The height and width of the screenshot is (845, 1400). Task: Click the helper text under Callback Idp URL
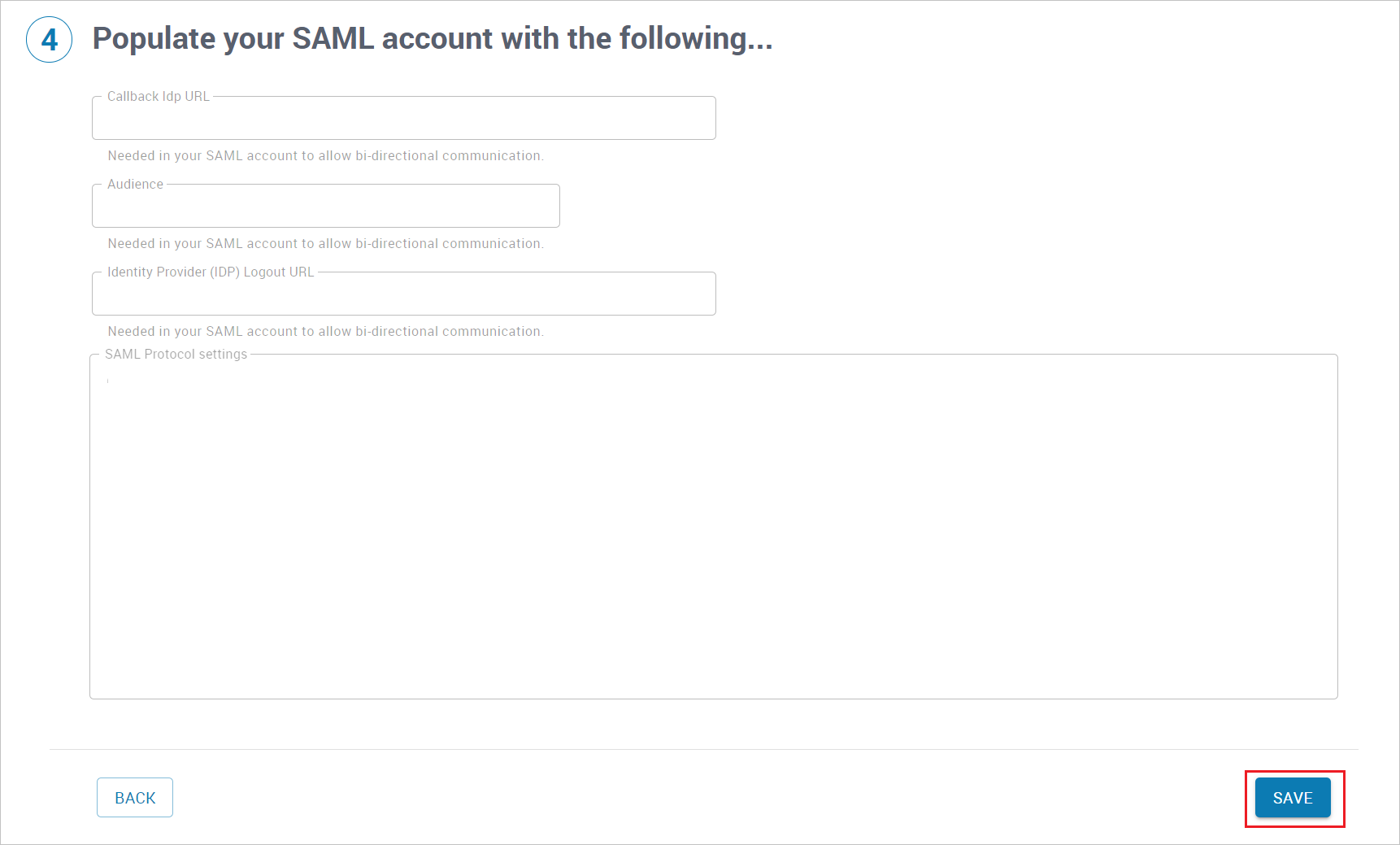coord(325,155)
